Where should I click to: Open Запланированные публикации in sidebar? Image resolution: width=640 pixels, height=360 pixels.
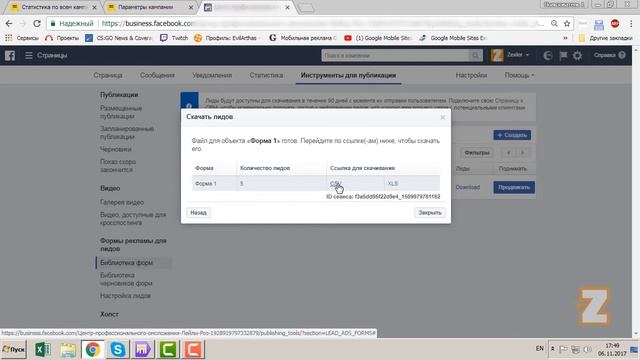(x=127, y=133)
